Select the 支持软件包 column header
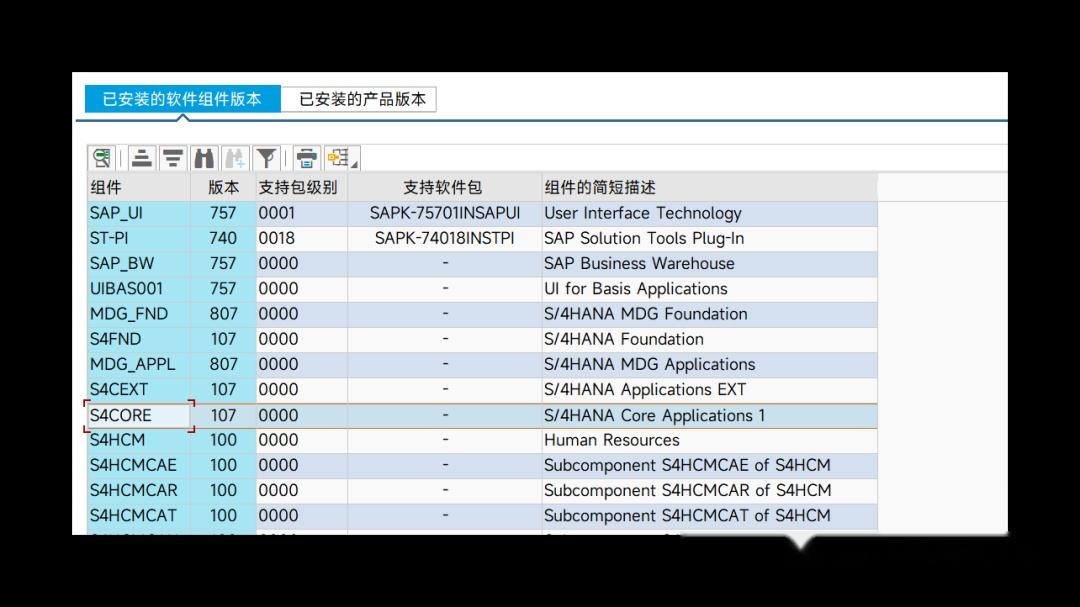Screen dimensions: 1080x607 (x=444, y=187)
